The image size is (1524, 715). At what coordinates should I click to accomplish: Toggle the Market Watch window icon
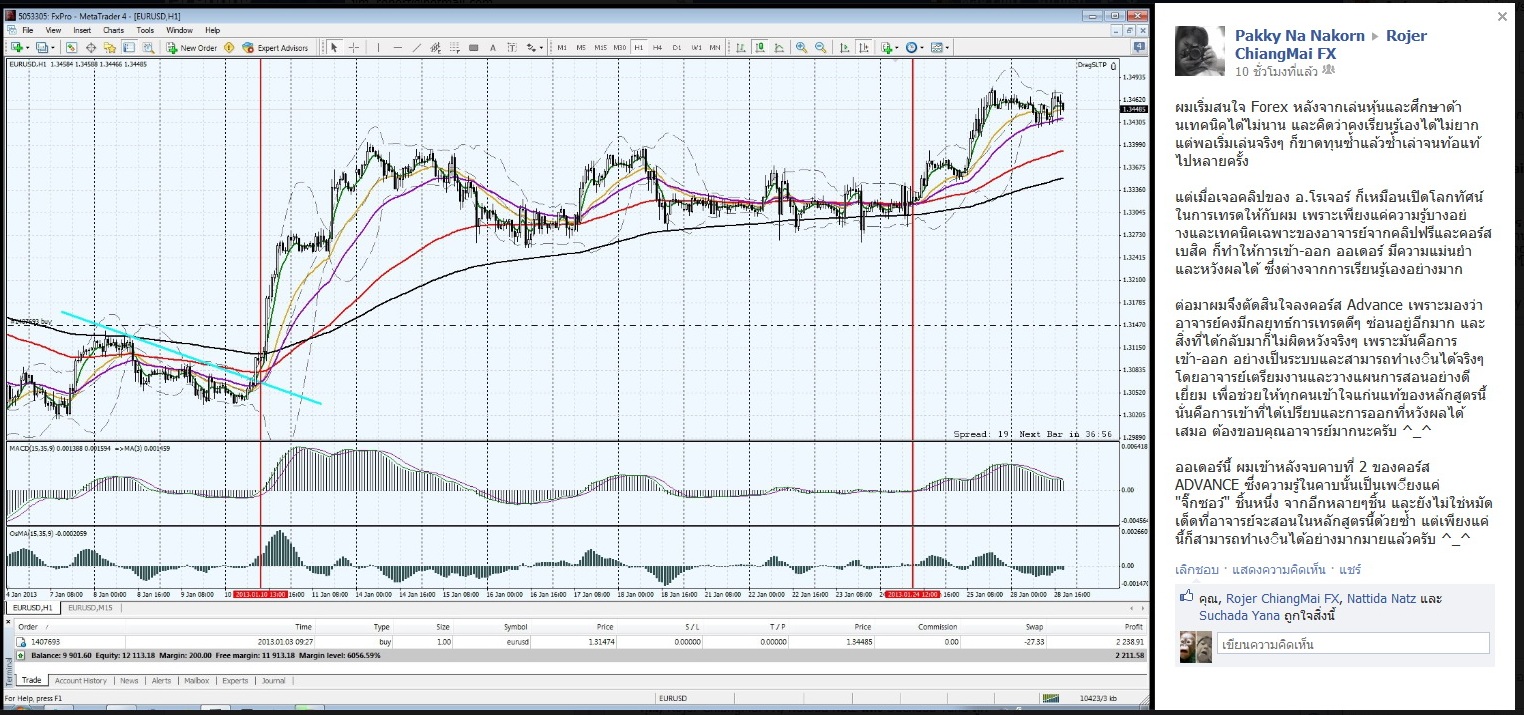point(71,47)
